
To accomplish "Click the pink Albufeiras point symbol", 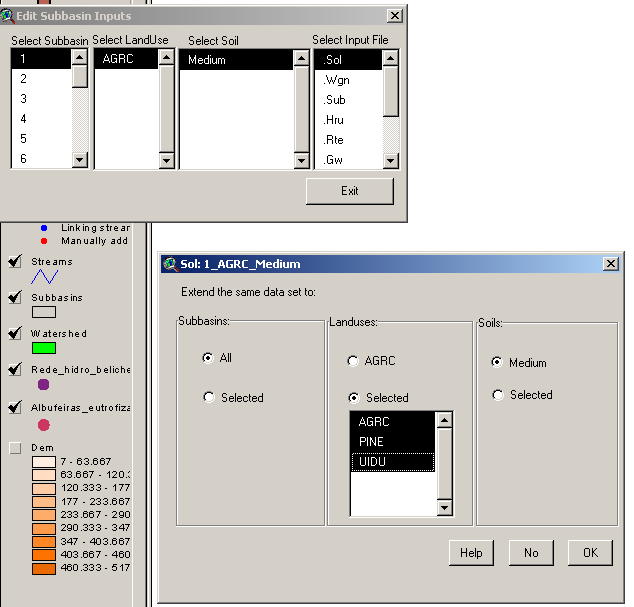I will pos(43,424).
